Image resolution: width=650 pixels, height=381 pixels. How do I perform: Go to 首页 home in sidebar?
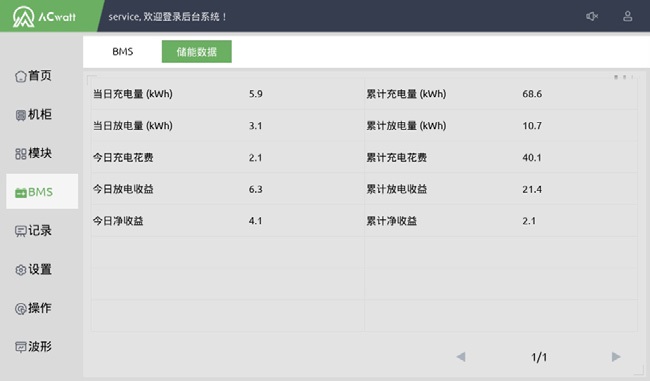tap(33, 76)
